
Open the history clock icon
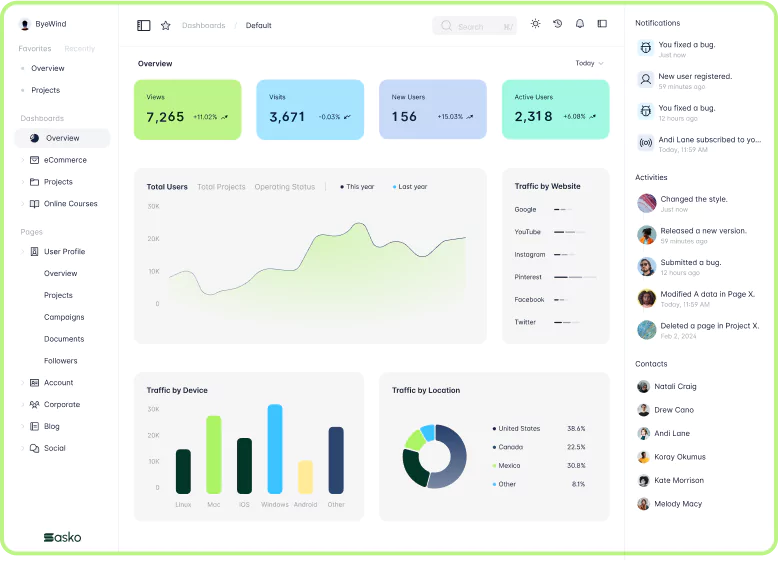(558, 24)
